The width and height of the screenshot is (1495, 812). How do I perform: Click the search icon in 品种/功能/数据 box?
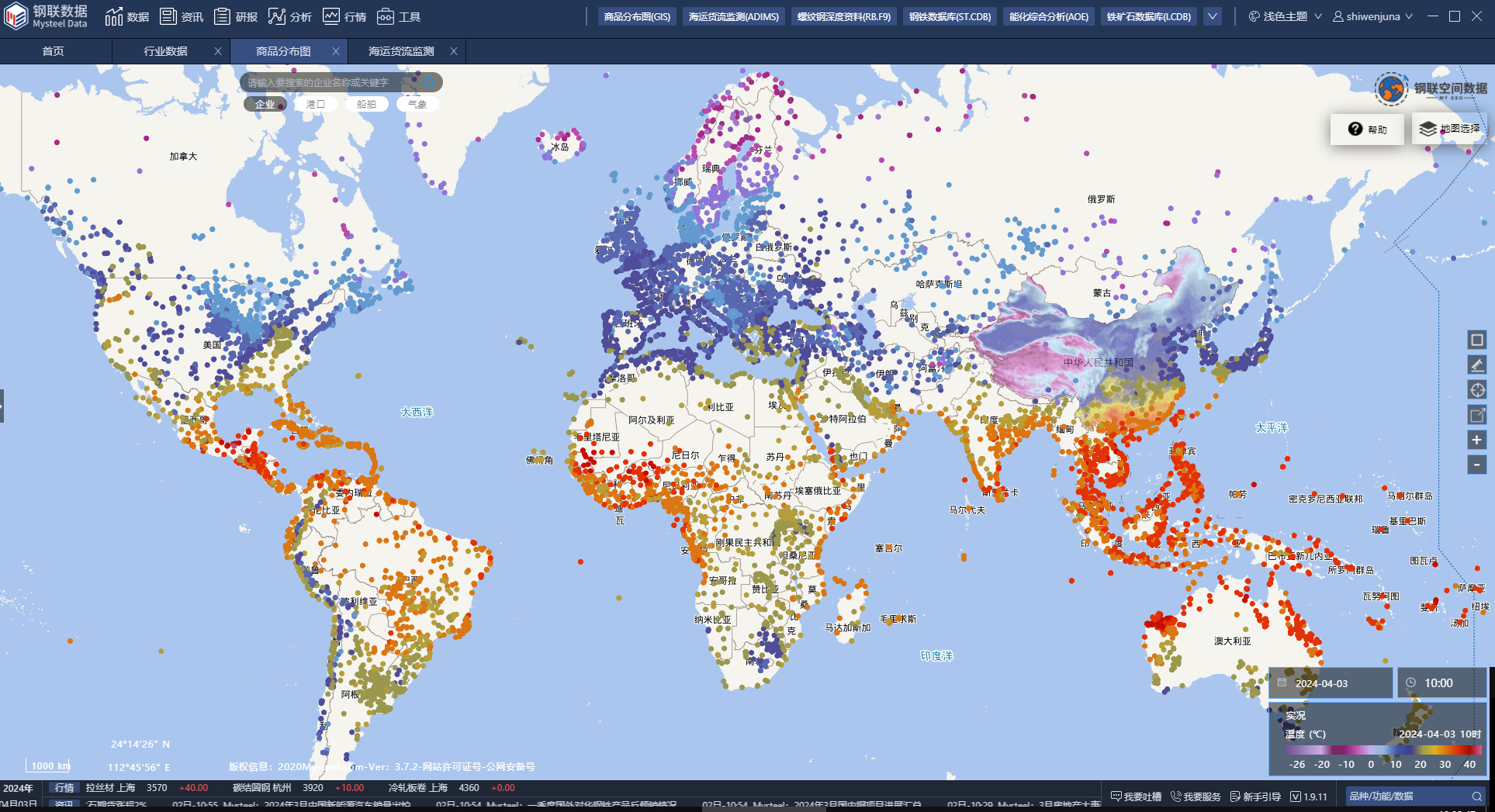(1477, 796)
